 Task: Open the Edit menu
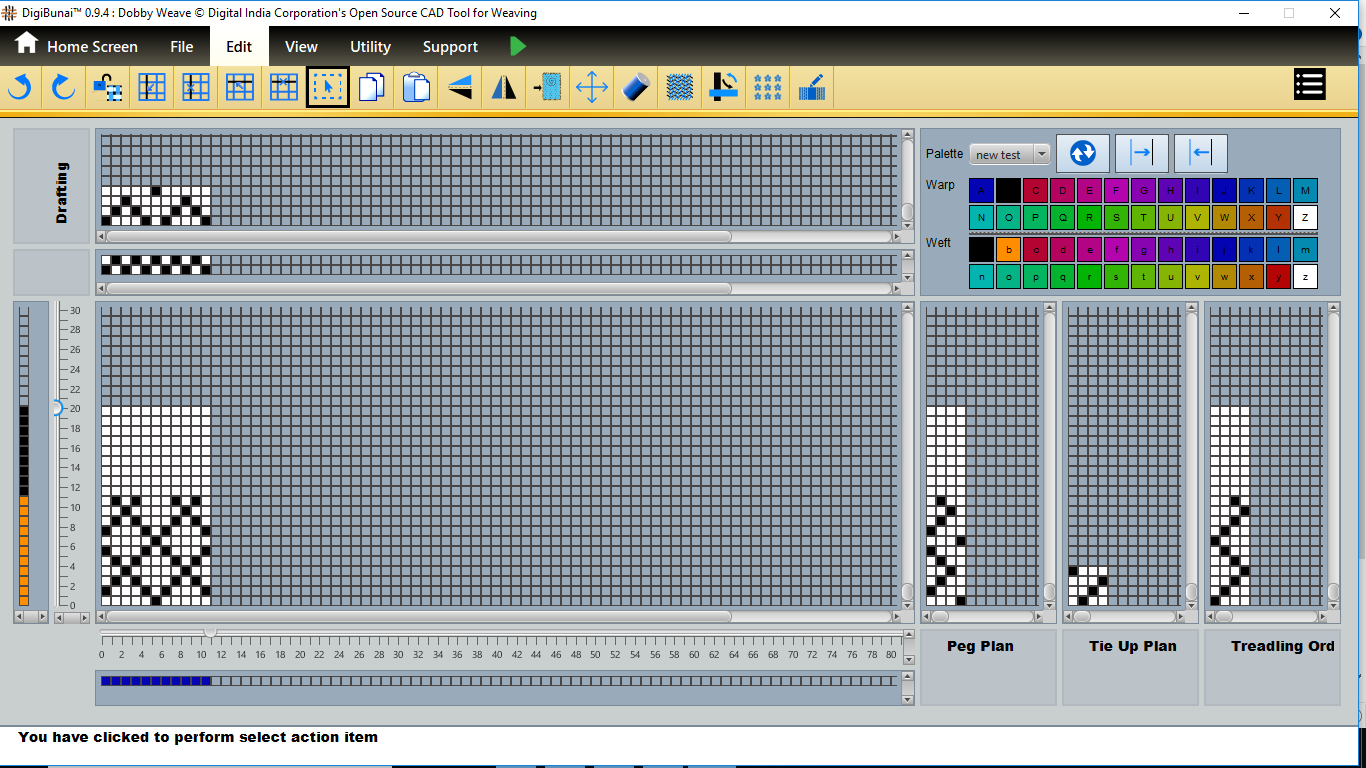point(239,47)
